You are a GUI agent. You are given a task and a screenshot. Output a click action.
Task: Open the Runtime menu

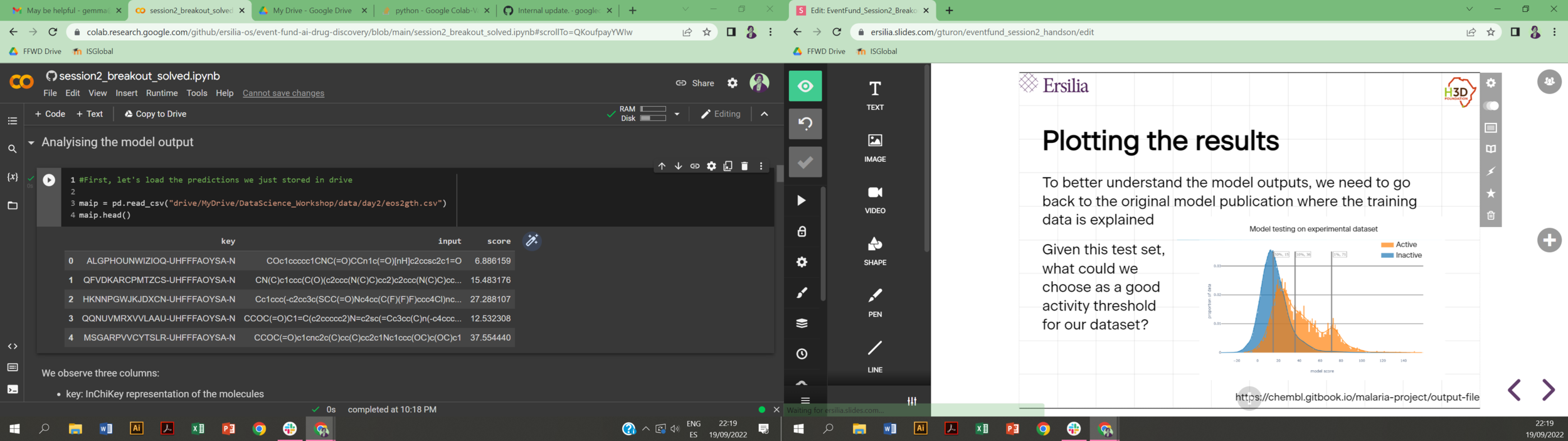coord(162,93)
